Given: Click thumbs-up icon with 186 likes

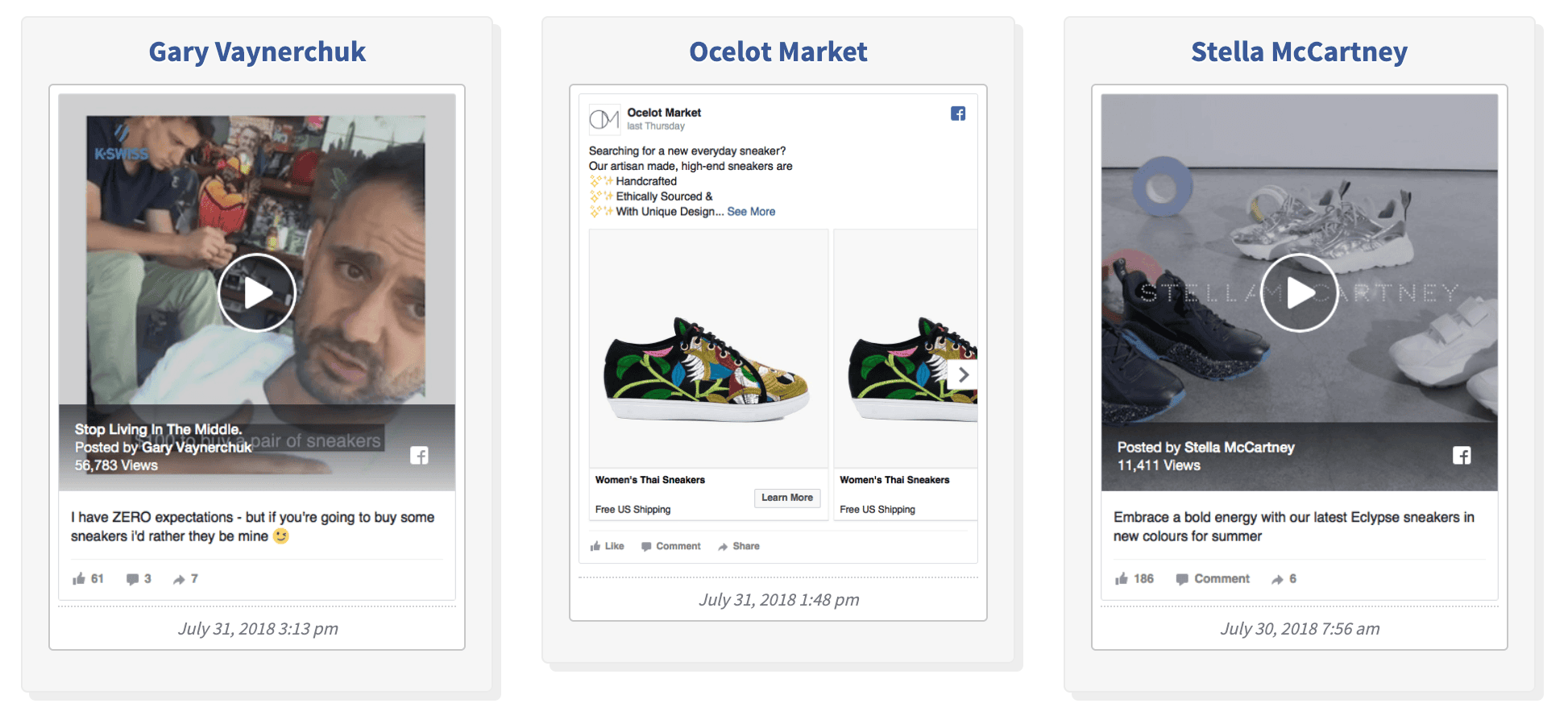Looking at the screenshot, I should coord(1122,579).
